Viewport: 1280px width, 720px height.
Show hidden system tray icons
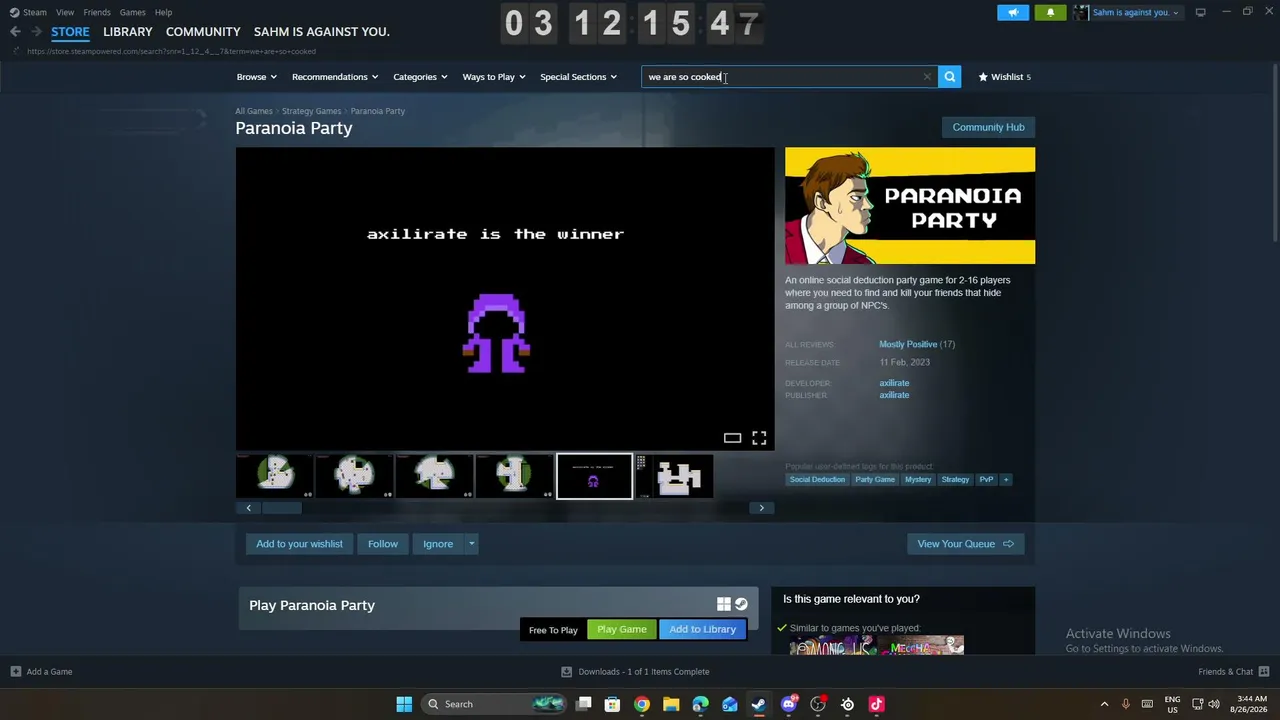(1104, 704)
